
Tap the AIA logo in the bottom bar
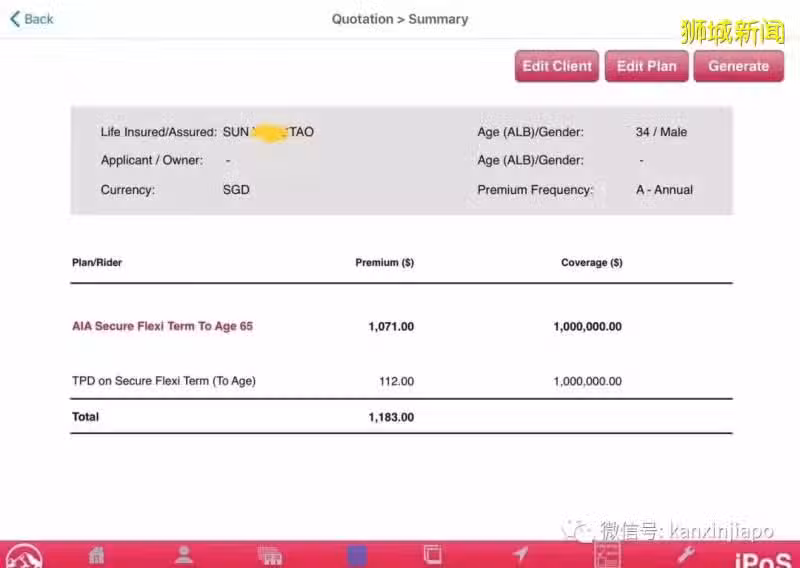tap(23, 556)
